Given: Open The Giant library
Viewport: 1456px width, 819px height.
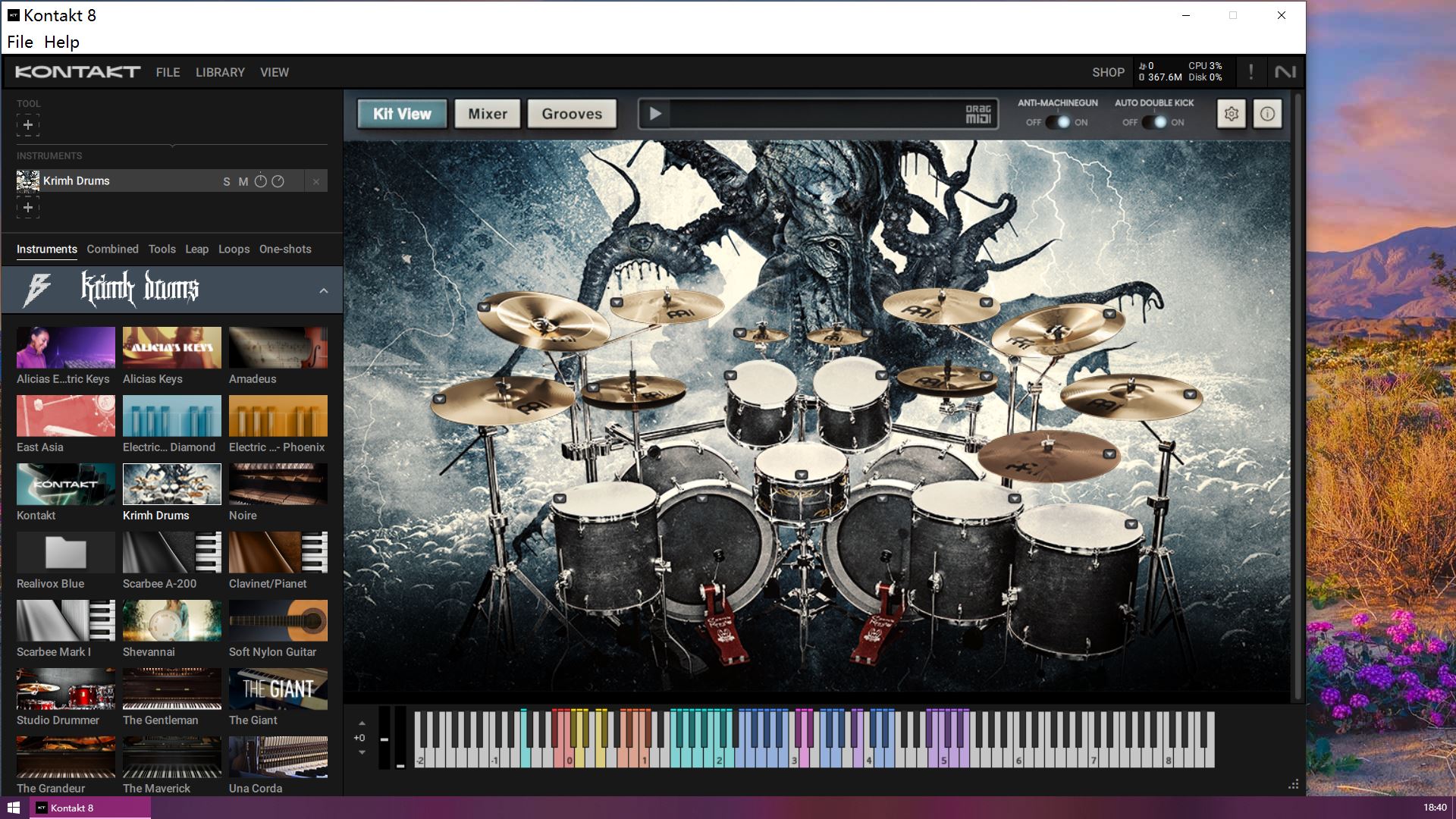Looking at the screenshot, I should (278, 689).
